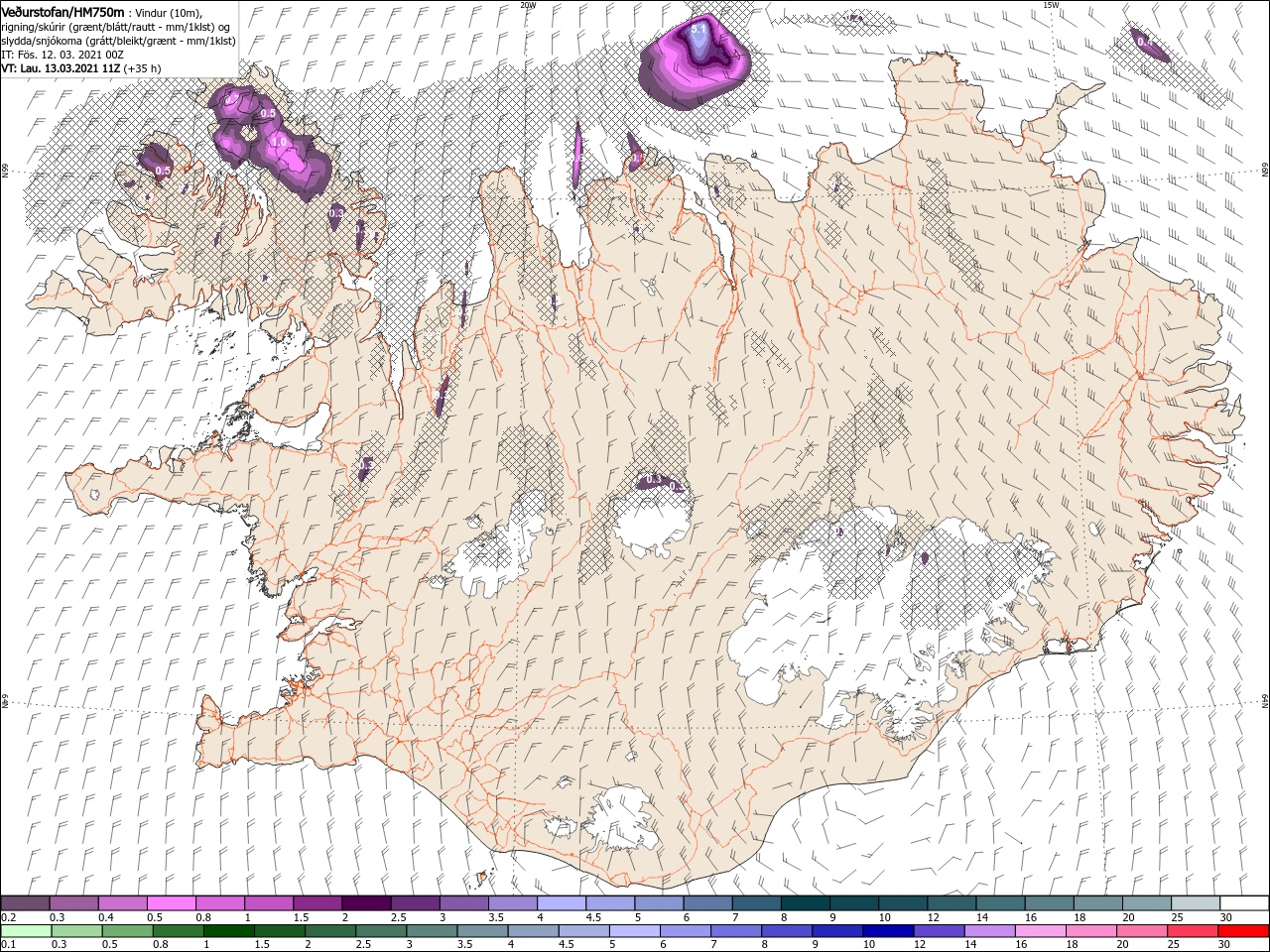The width and height of the screenshot is (1270, 952).
Task: Select upper-row swatch between 2 and 2.5
Action: tap(366, 903)
